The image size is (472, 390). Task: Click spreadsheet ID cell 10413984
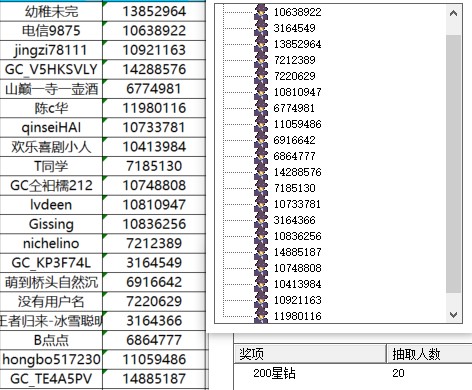(x=154, y=147)
